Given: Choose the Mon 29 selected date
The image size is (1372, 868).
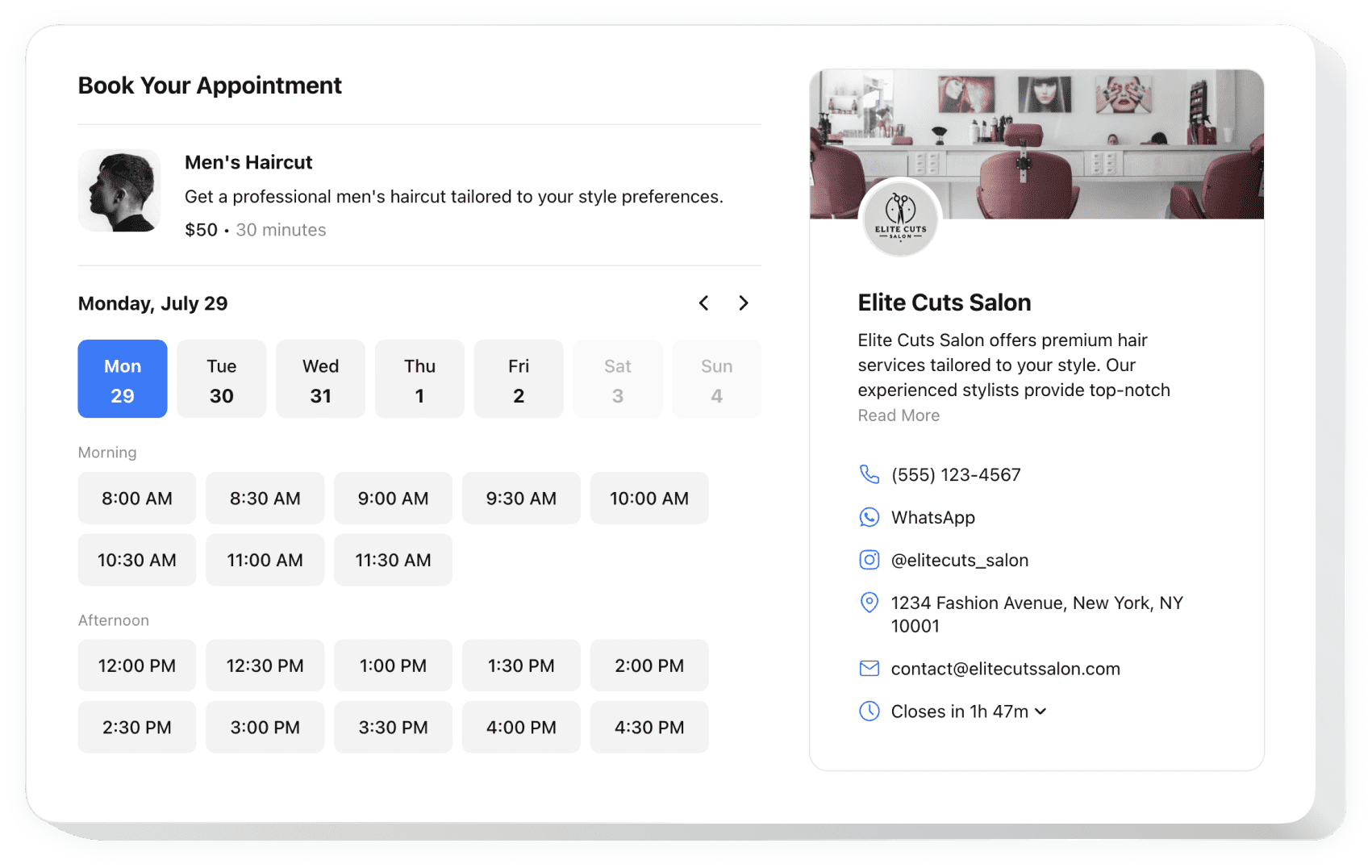Looking at the screenshot, I should [x=123, y=379].
